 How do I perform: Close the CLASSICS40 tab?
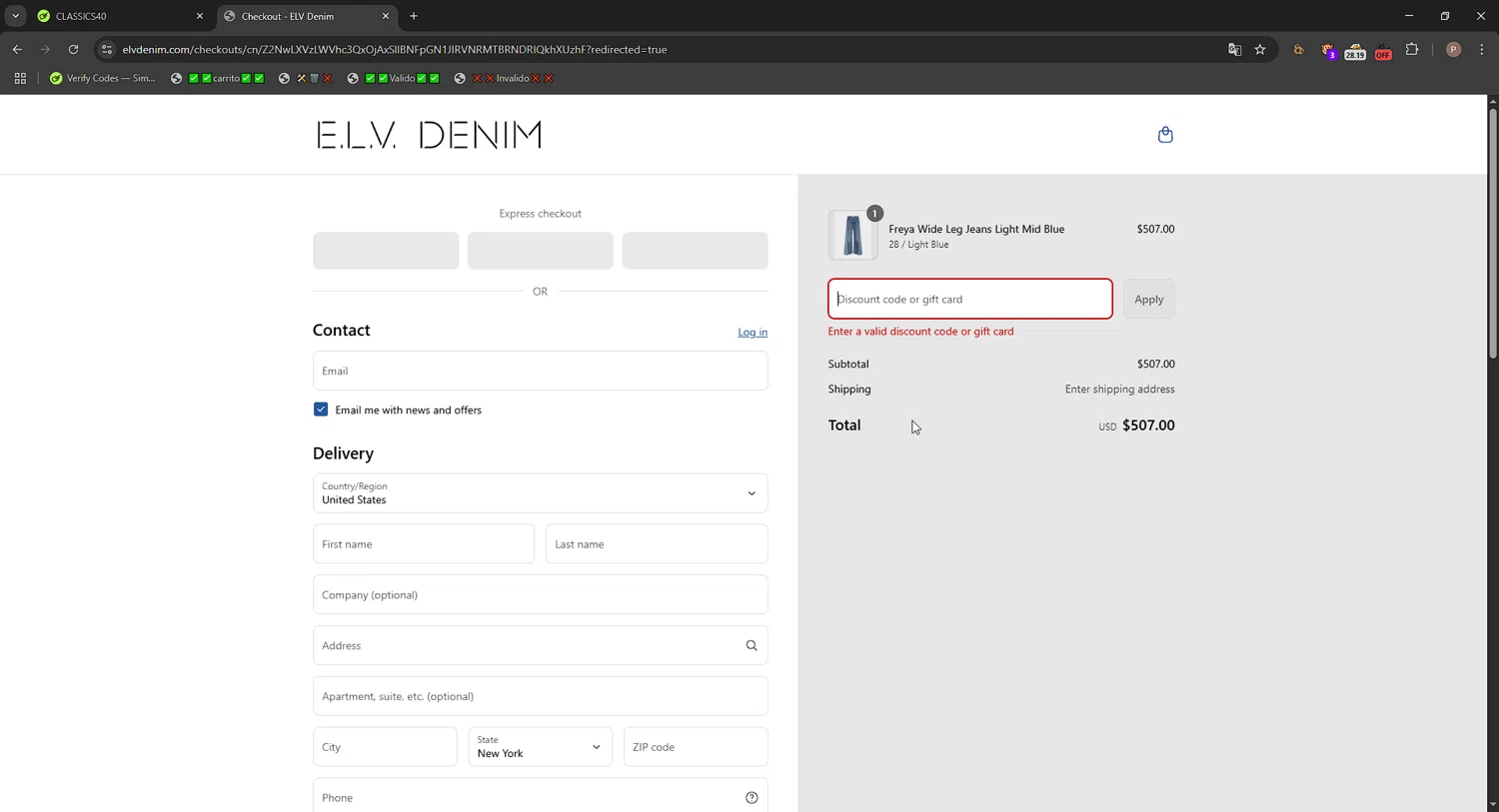tap(199, 16)
